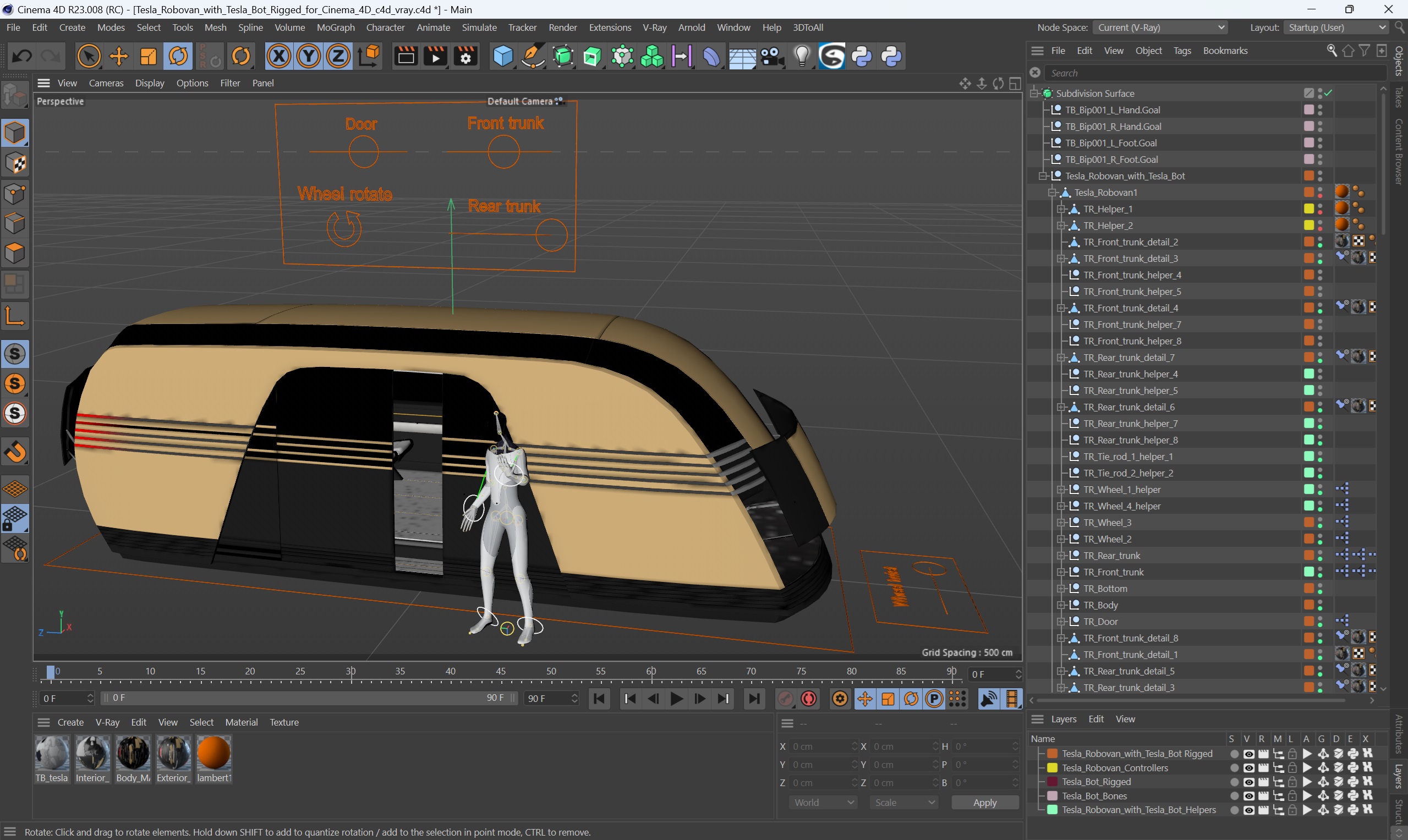
Task: Toggle solo for Tesla_Bot_Bones layer
Action: (x=1234, y=796)
